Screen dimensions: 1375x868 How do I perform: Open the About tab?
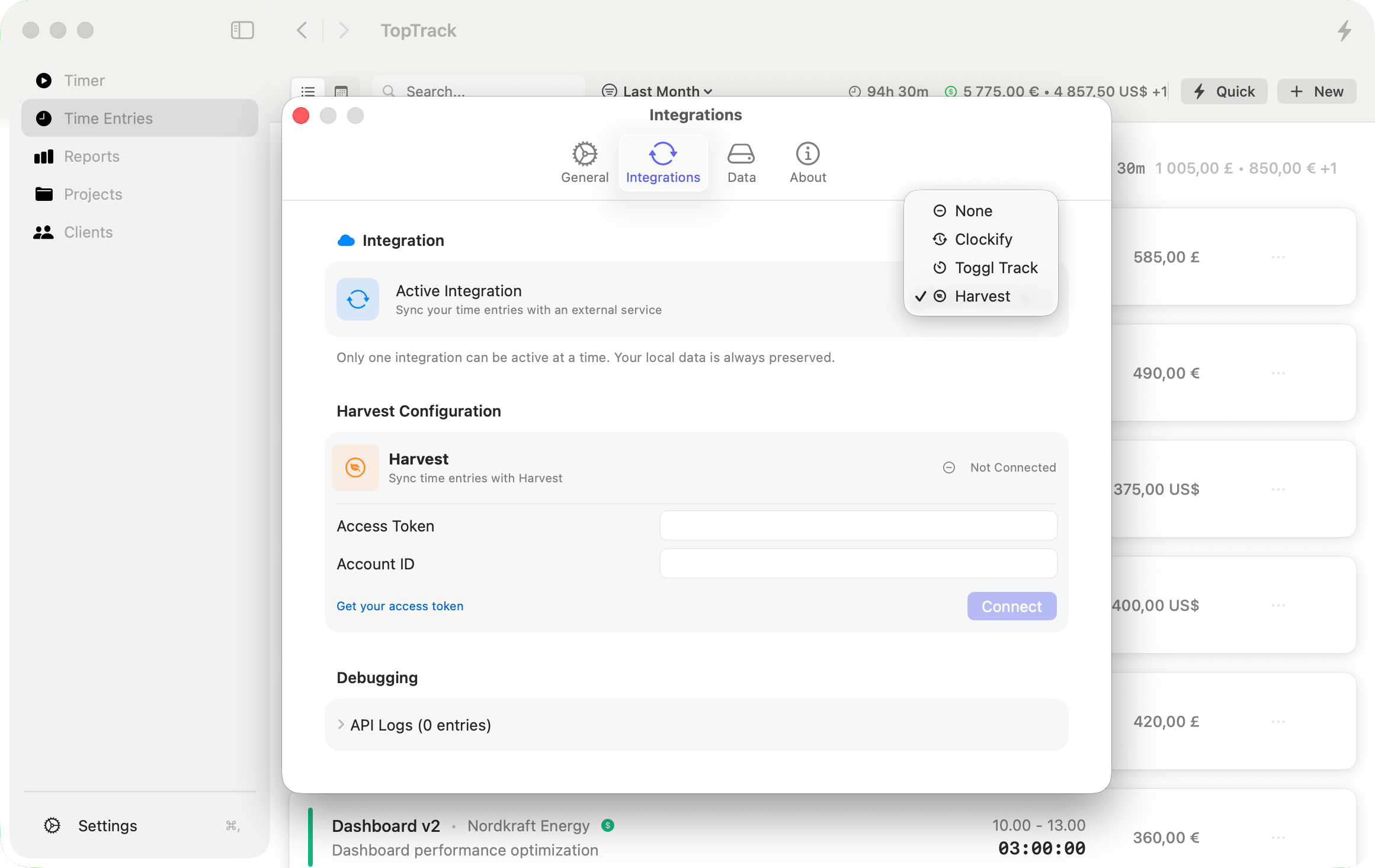(x=807, y=162)
